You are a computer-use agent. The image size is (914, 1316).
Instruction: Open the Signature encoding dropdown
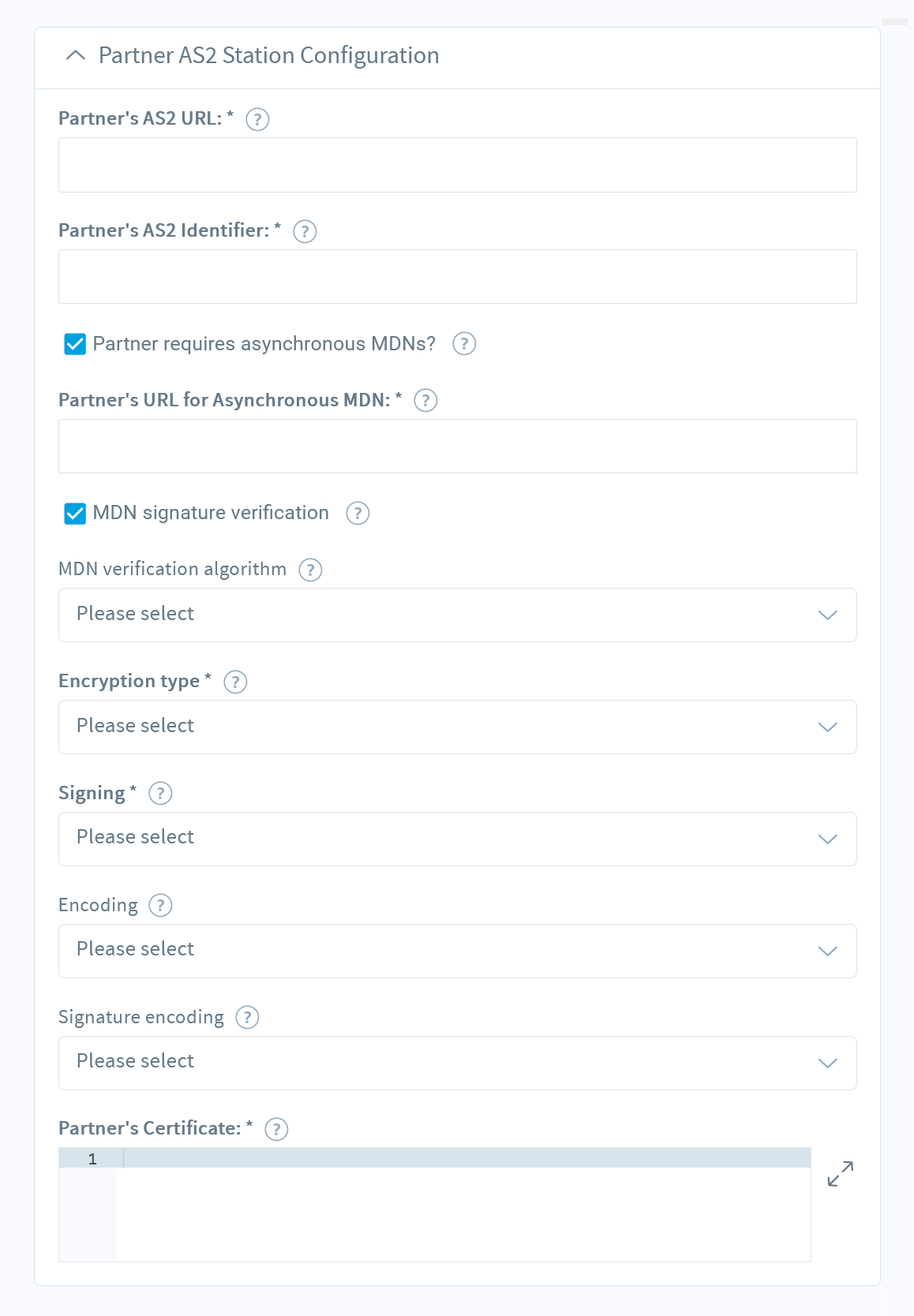(x=458, y=1063)
